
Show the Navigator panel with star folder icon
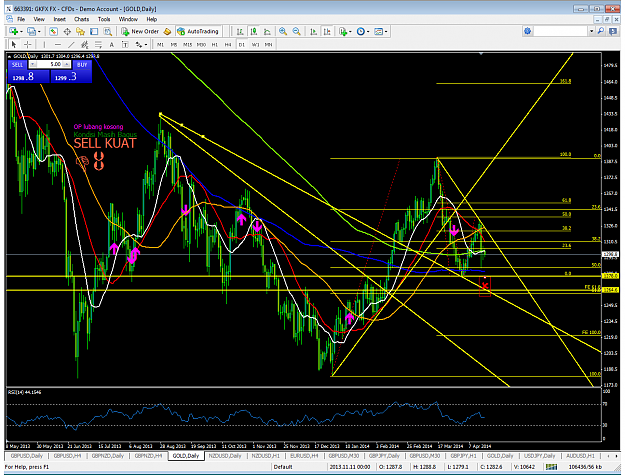[x=81, y=31]
